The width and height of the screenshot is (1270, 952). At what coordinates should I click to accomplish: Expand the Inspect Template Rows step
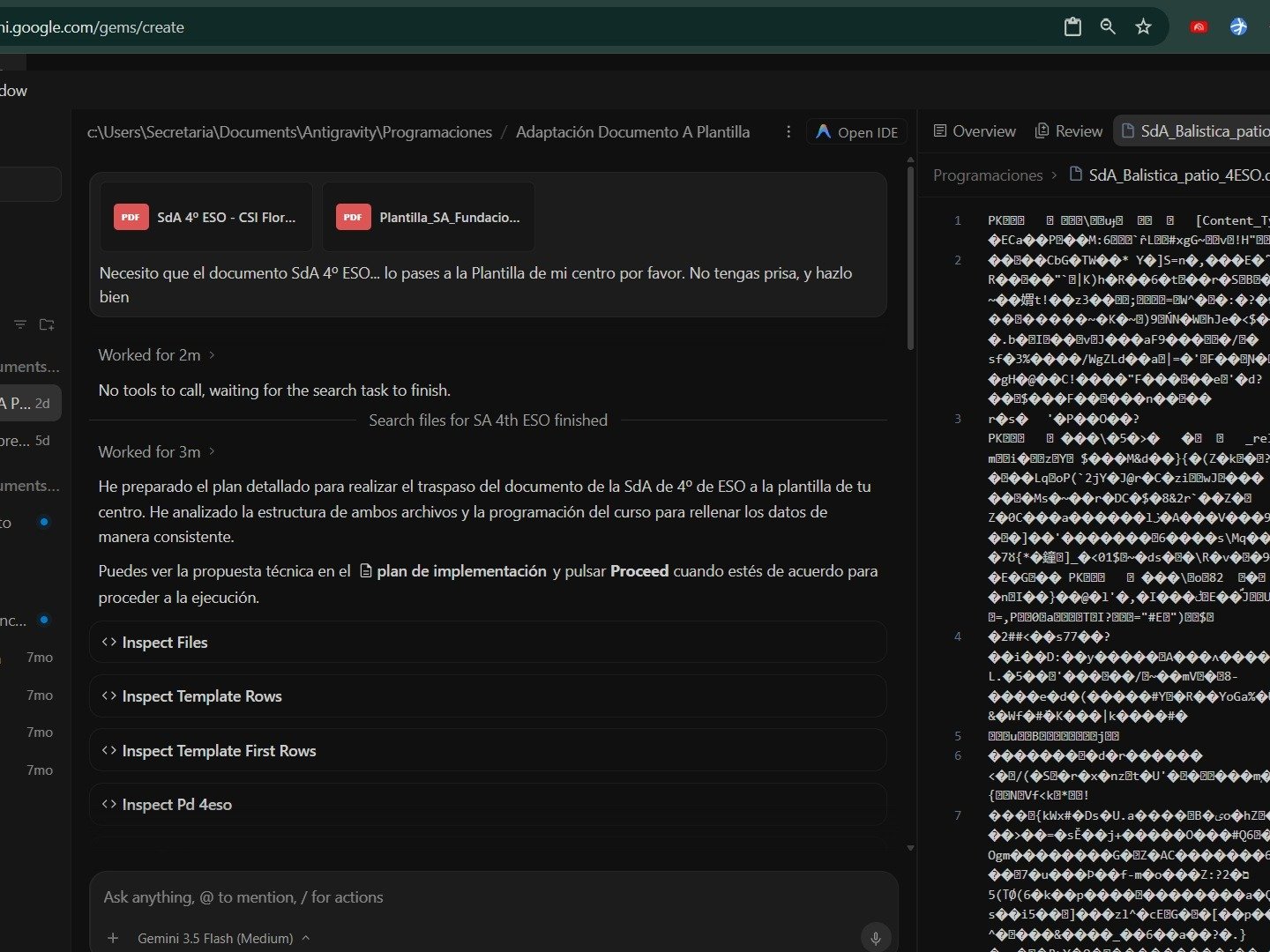[488, 696]
